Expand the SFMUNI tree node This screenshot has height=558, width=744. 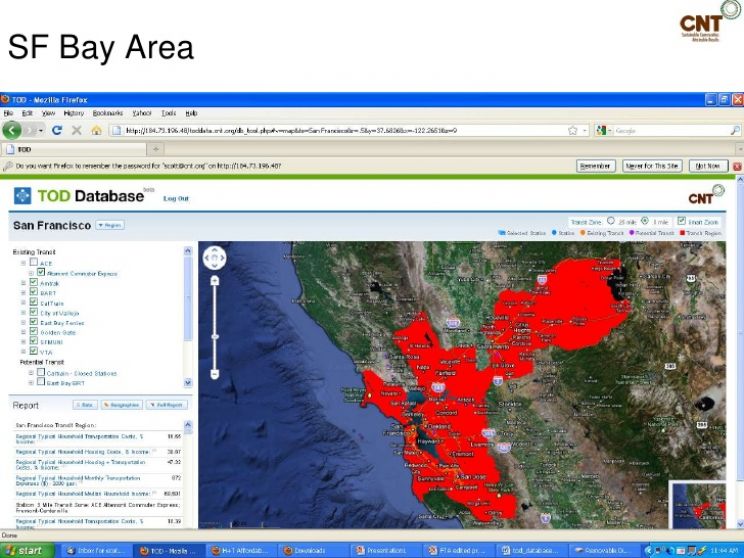pyautogui.click(x=23, y=342)
